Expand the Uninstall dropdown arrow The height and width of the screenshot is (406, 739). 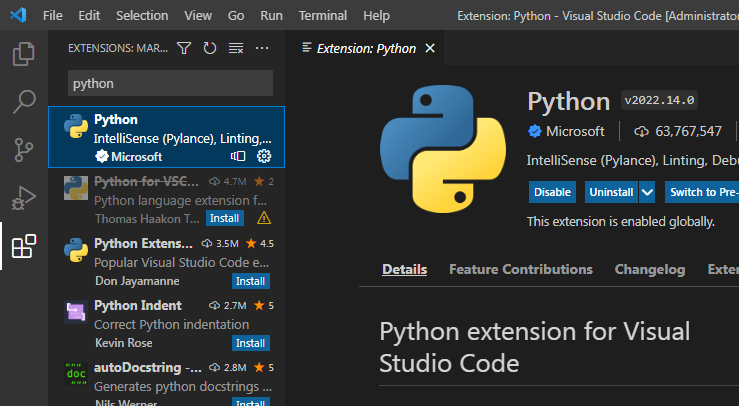647,192
